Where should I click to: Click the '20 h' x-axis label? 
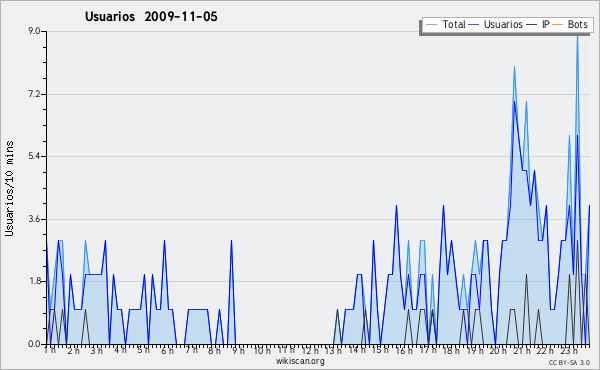pyautogui.click(x=498, y=350)
